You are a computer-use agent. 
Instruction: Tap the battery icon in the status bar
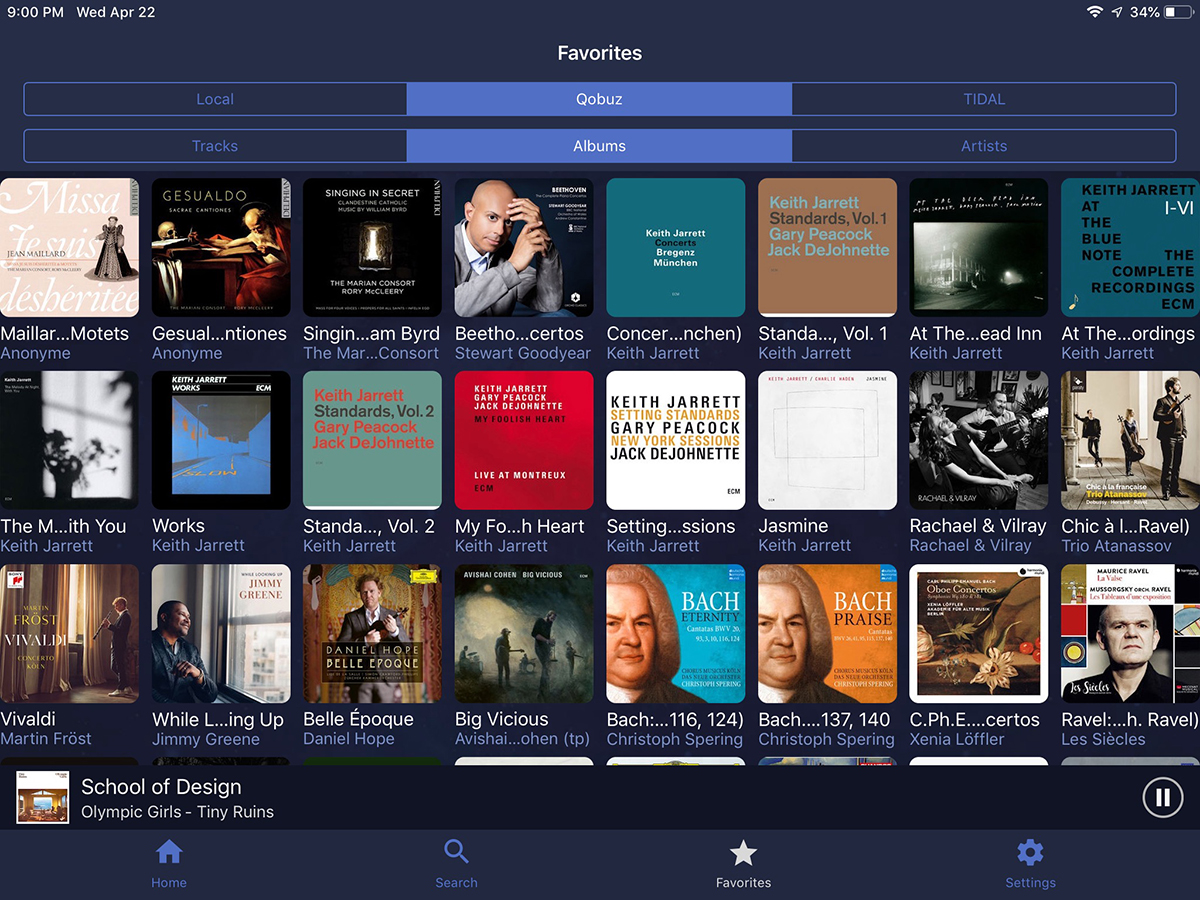pos(1177,12)
